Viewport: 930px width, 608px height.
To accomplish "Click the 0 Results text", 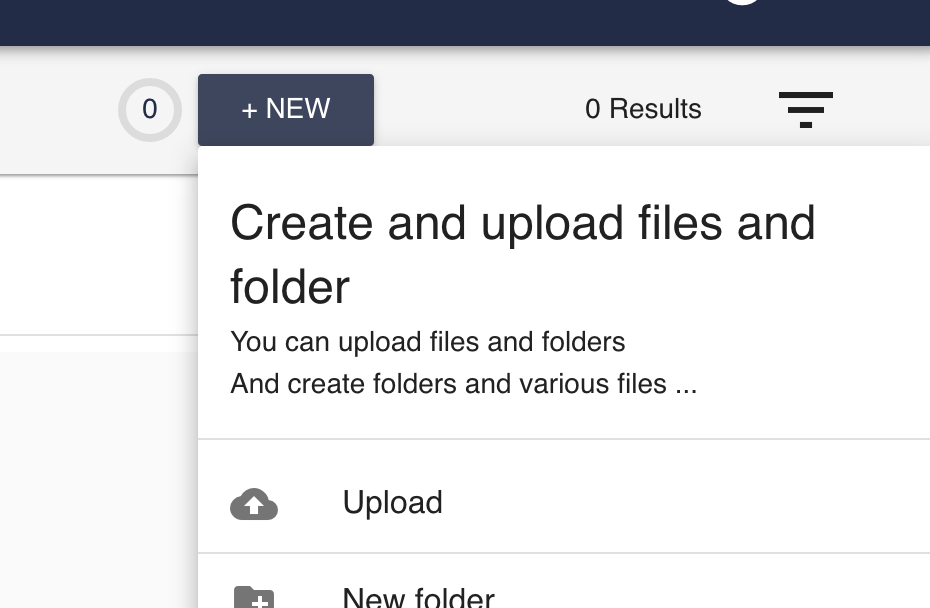I will click(x=643, y=109).
